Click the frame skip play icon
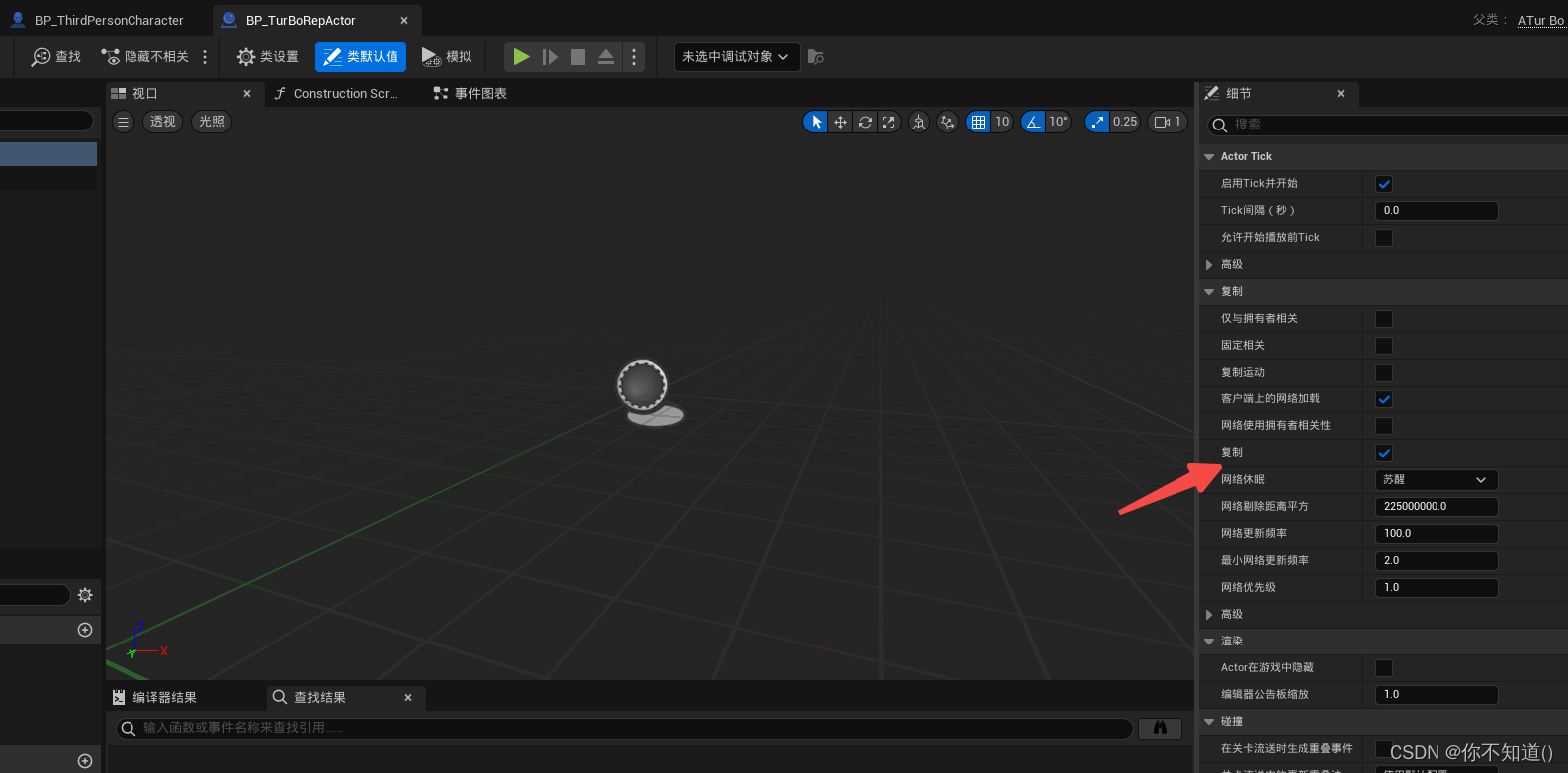1568x773 pixels. (x=550, y=57)
